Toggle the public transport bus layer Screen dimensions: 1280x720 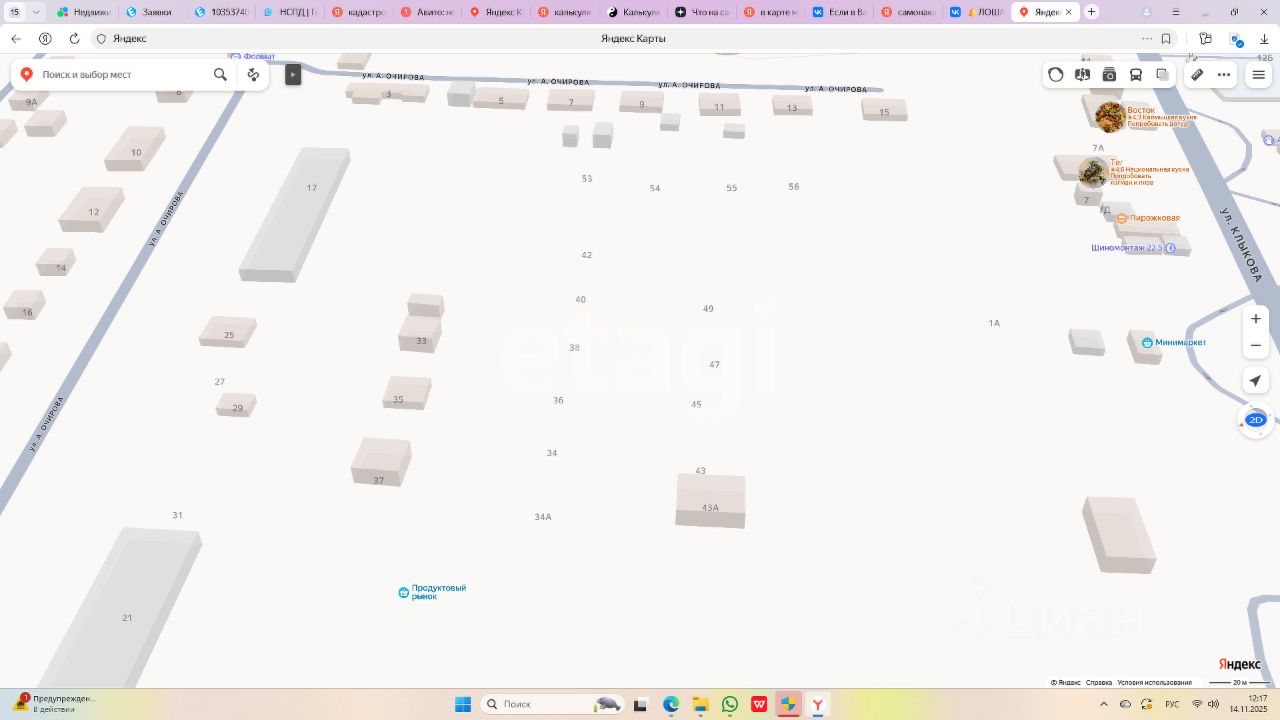[x=1136, y=74]
